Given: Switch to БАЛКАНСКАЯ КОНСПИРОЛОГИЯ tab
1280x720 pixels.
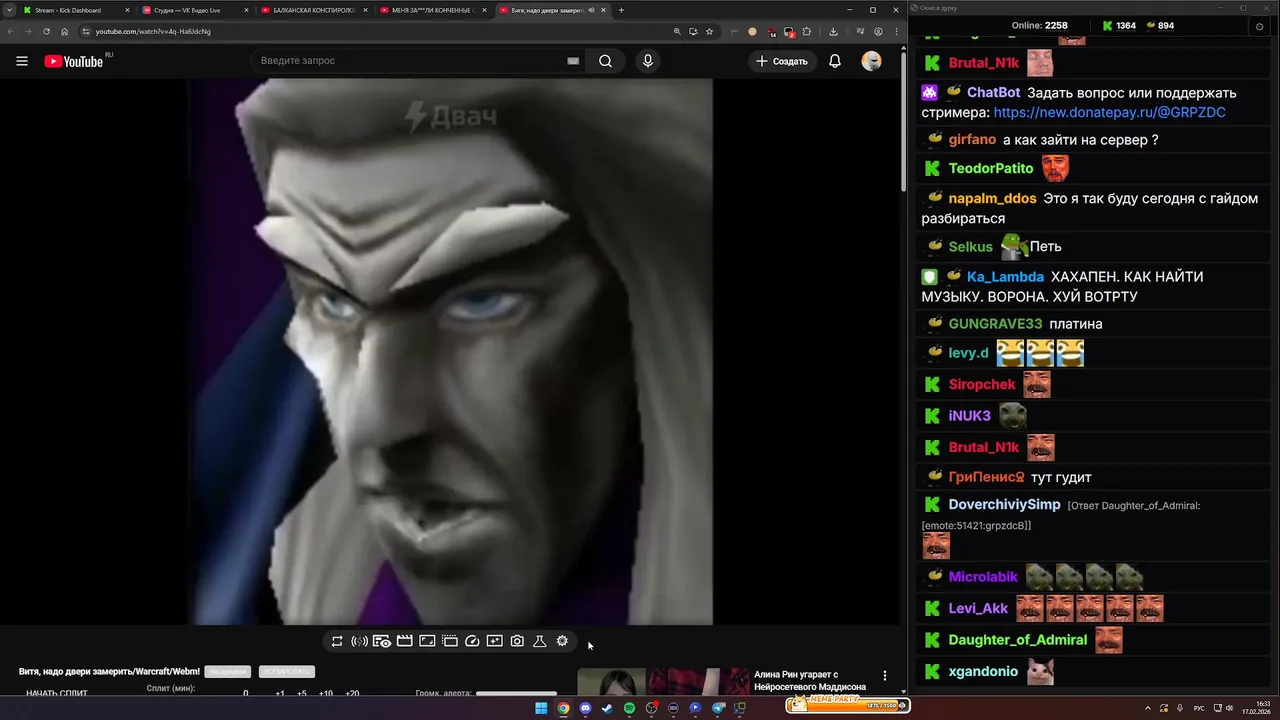Looking at the screenshot, I should (x=313, y=10).
